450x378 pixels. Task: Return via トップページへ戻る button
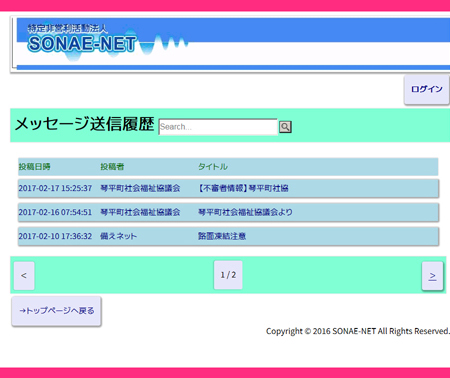coord(56,311)
